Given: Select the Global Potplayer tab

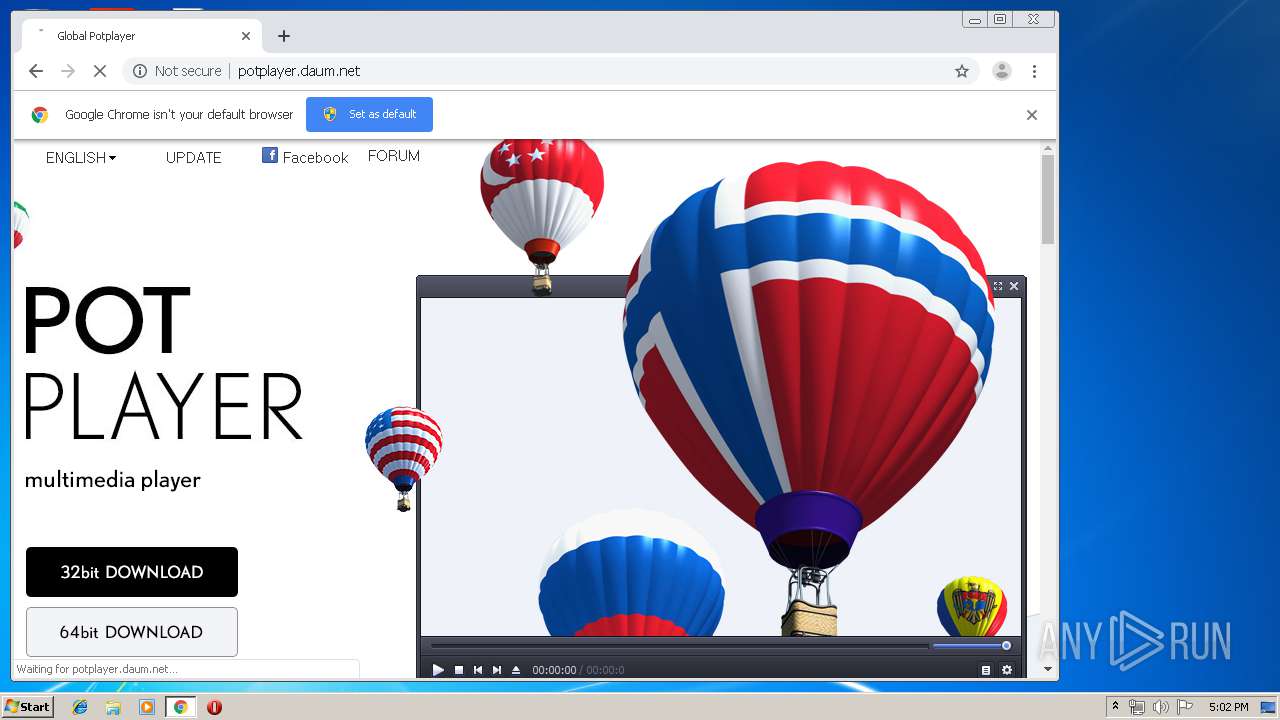Looking at the screenshot, I should pyautogui.click(x=140, y=36).
